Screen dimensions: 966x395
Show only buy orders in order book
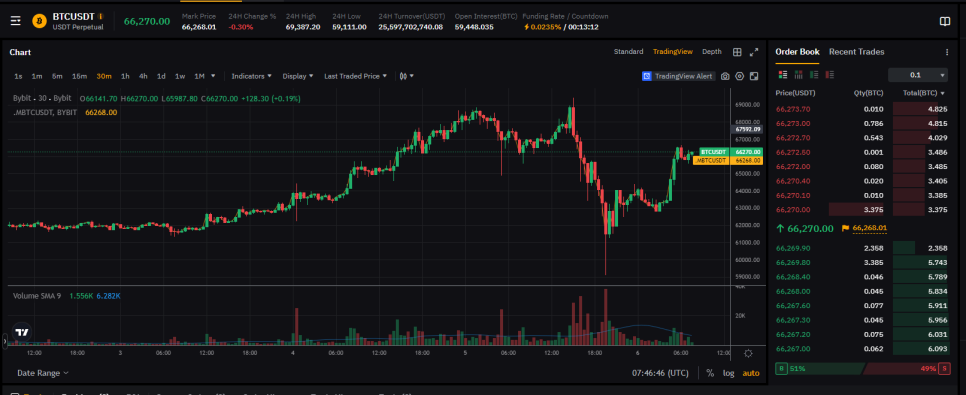[x=814, y=75]
